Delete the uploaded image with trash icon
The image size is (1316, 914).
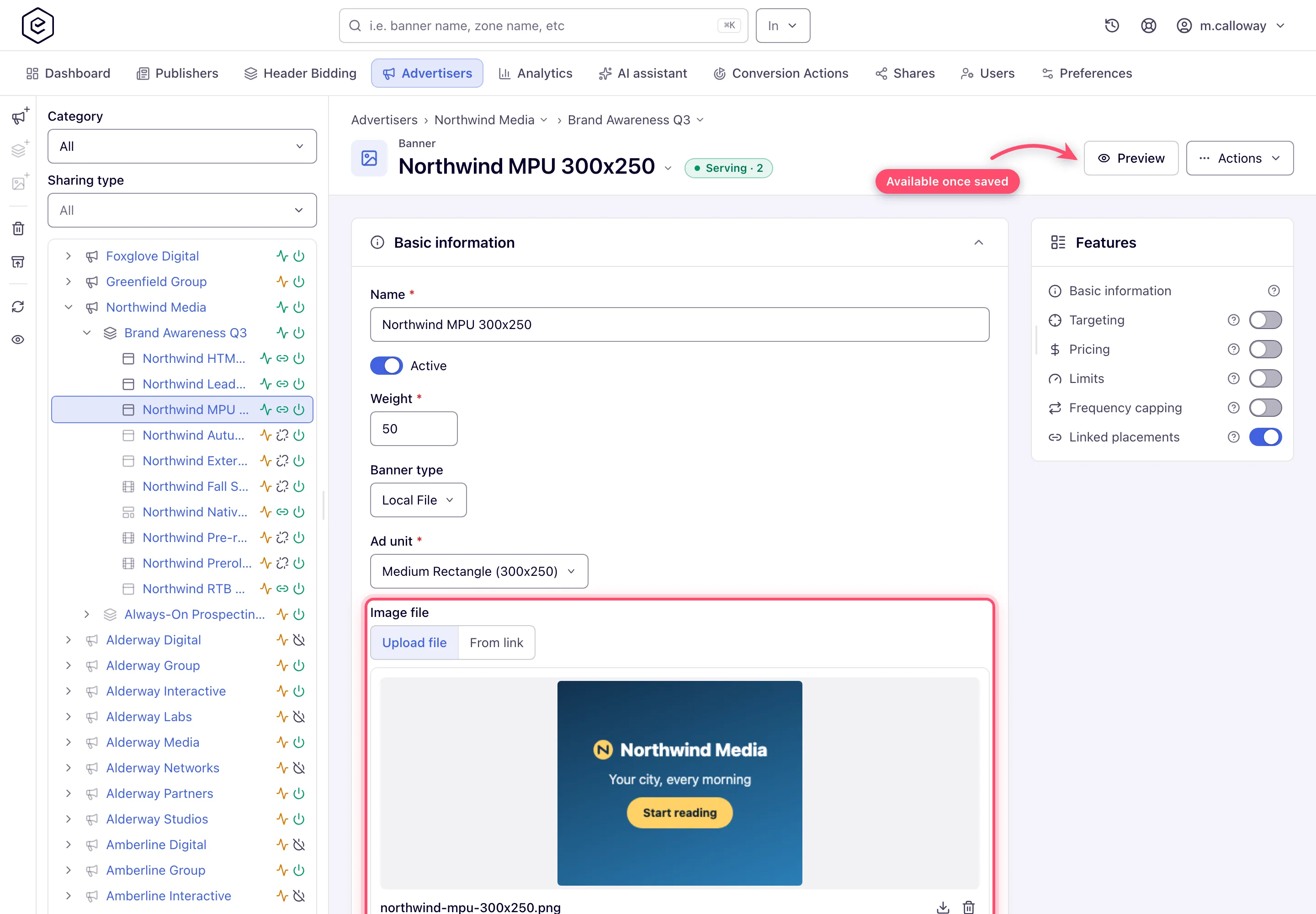pyautogui.click(x=968, y=907)
